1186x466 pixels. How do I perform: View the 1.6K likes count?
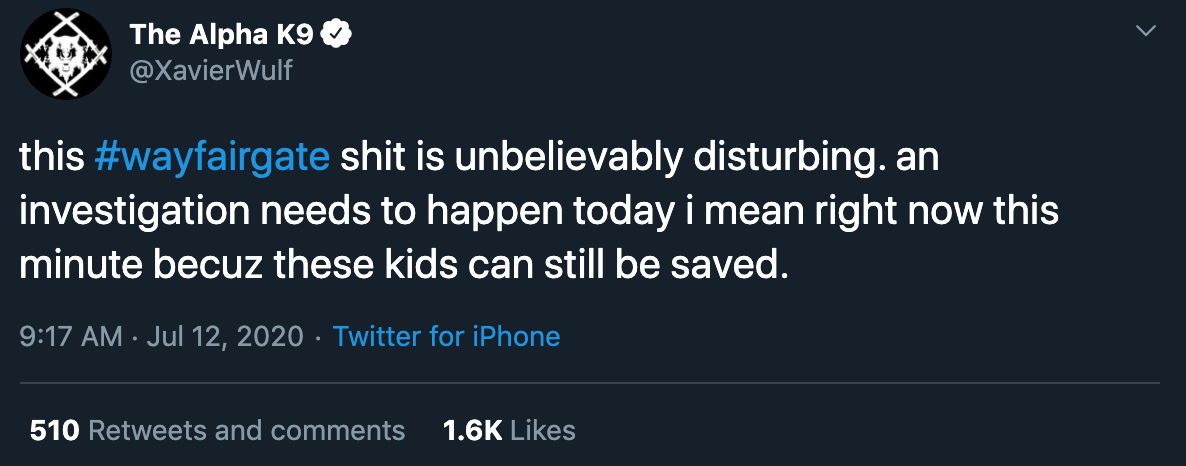(x=473, y=430)
